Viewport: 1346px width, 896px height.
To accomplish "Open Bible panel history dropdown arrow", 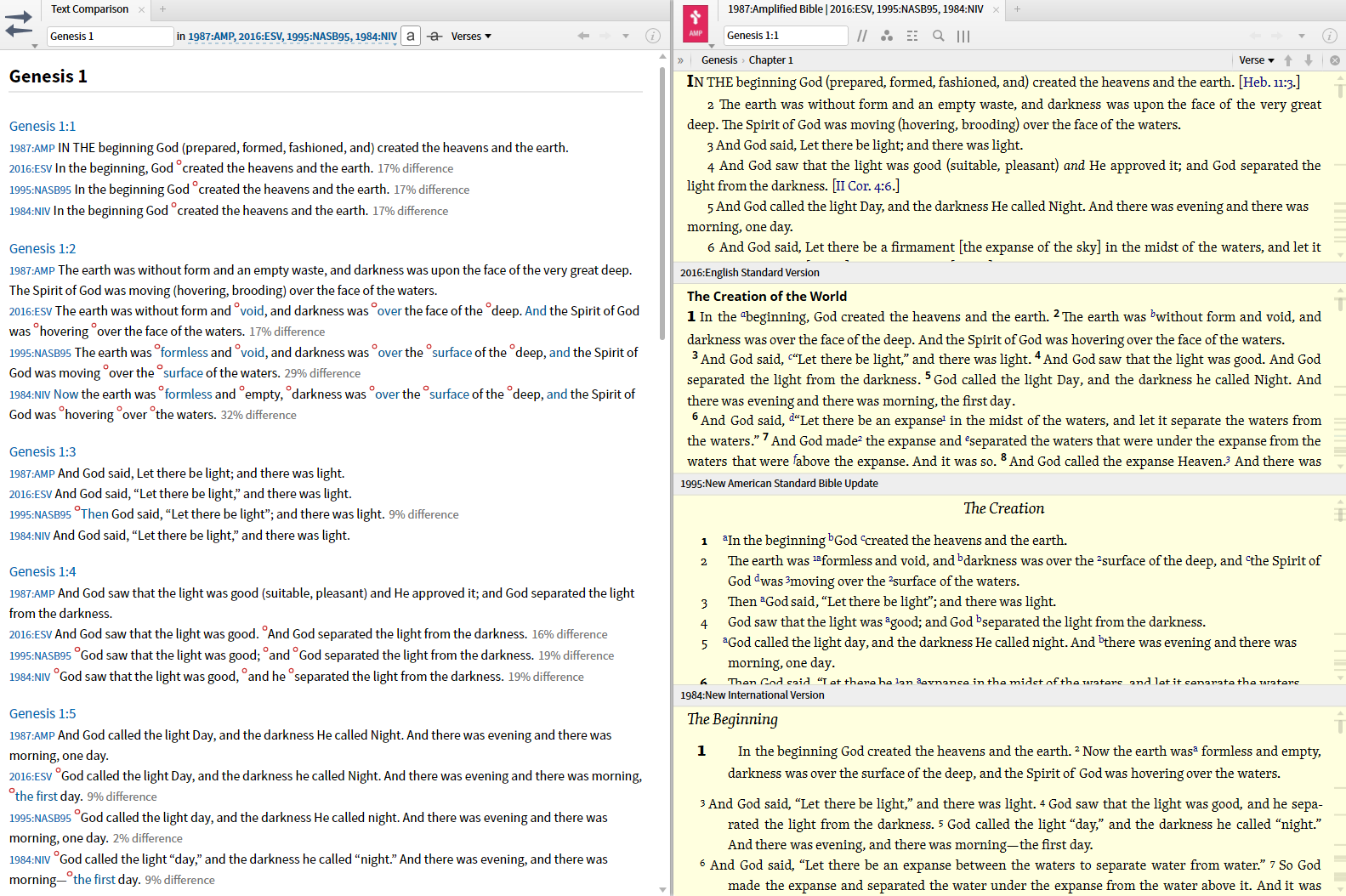I will [x=1301, y=36].
